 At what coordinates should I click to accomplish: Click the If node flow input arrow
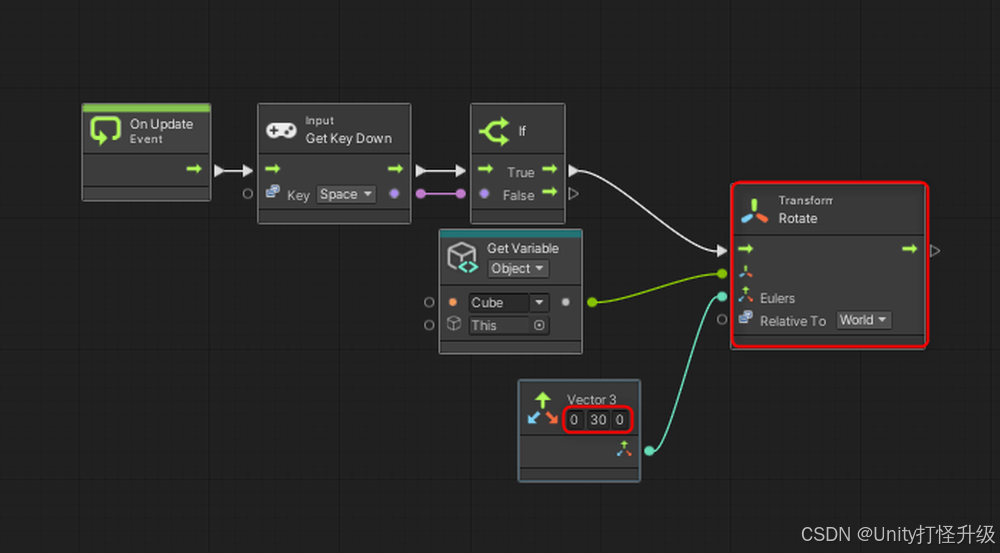[x=486, y=169]
